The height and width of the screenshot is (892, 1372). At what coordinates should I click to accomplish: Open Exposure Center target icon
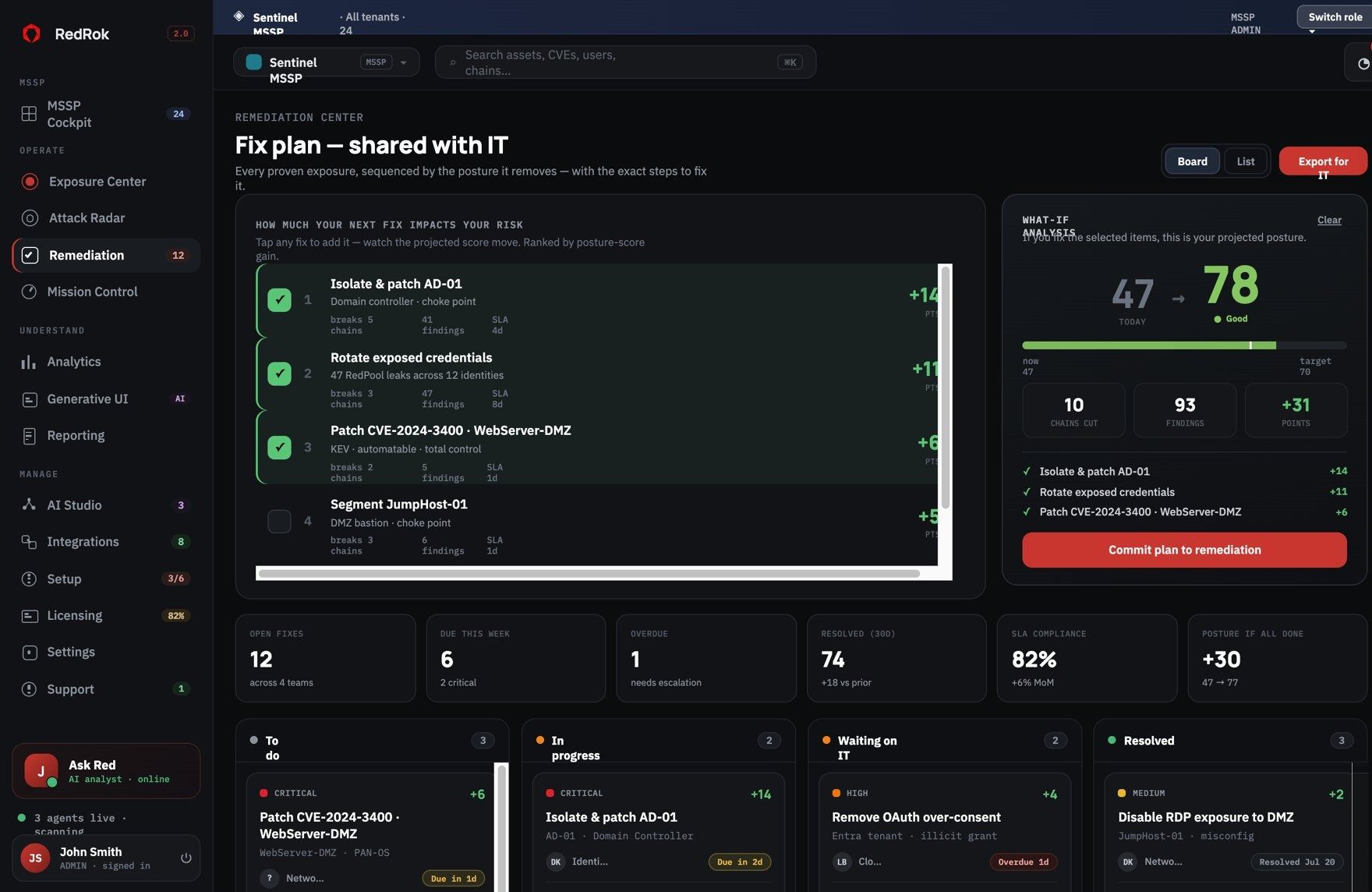(x=30, y=182)
